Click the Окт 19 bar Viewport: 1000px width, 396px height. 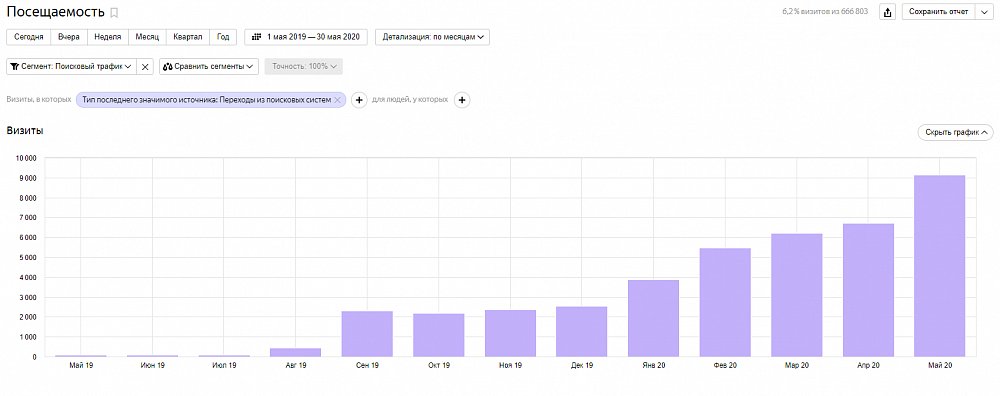coord(439,335)
